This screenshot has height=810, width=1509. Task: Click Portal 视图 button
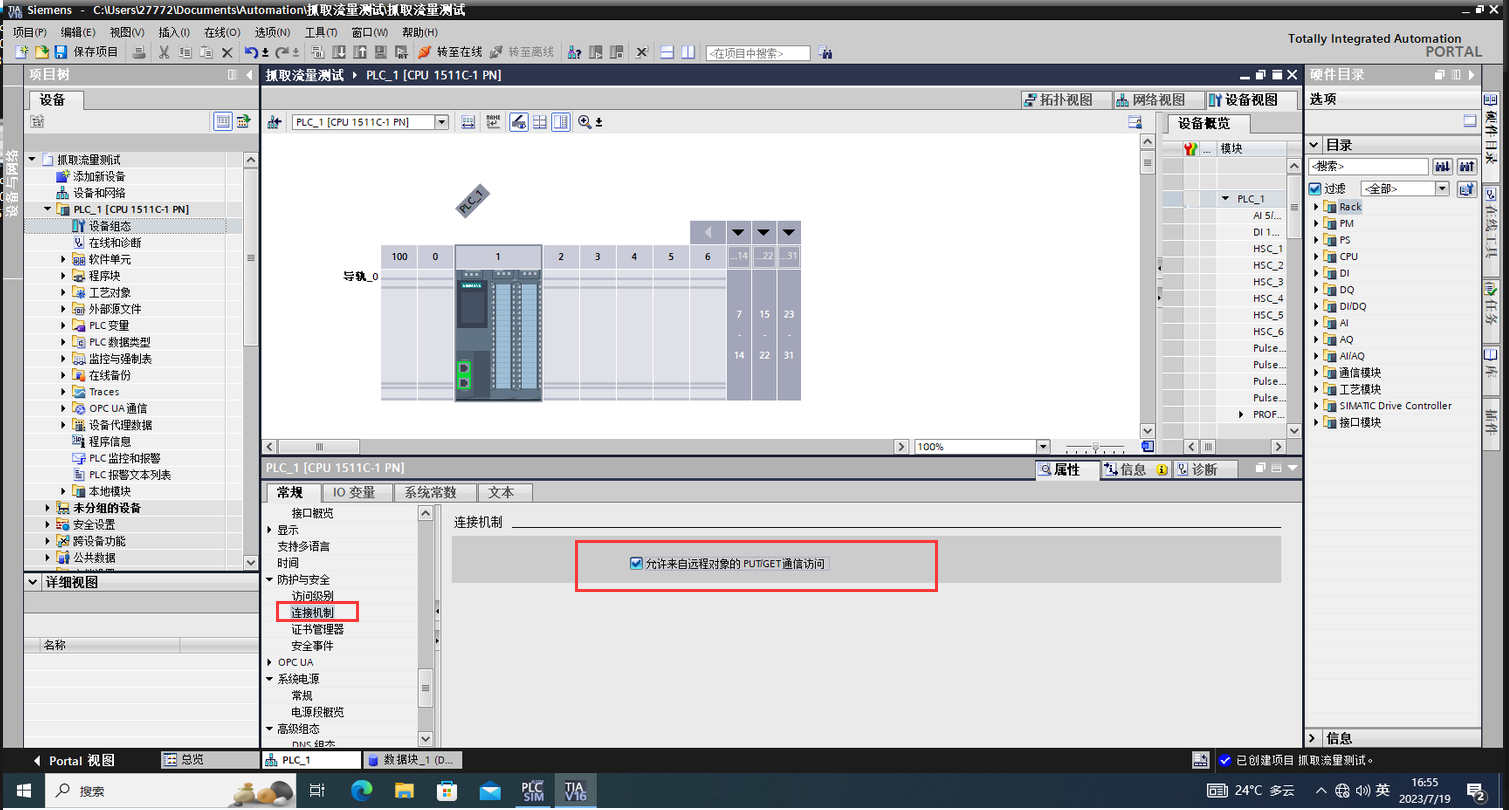tap(74, 760)
